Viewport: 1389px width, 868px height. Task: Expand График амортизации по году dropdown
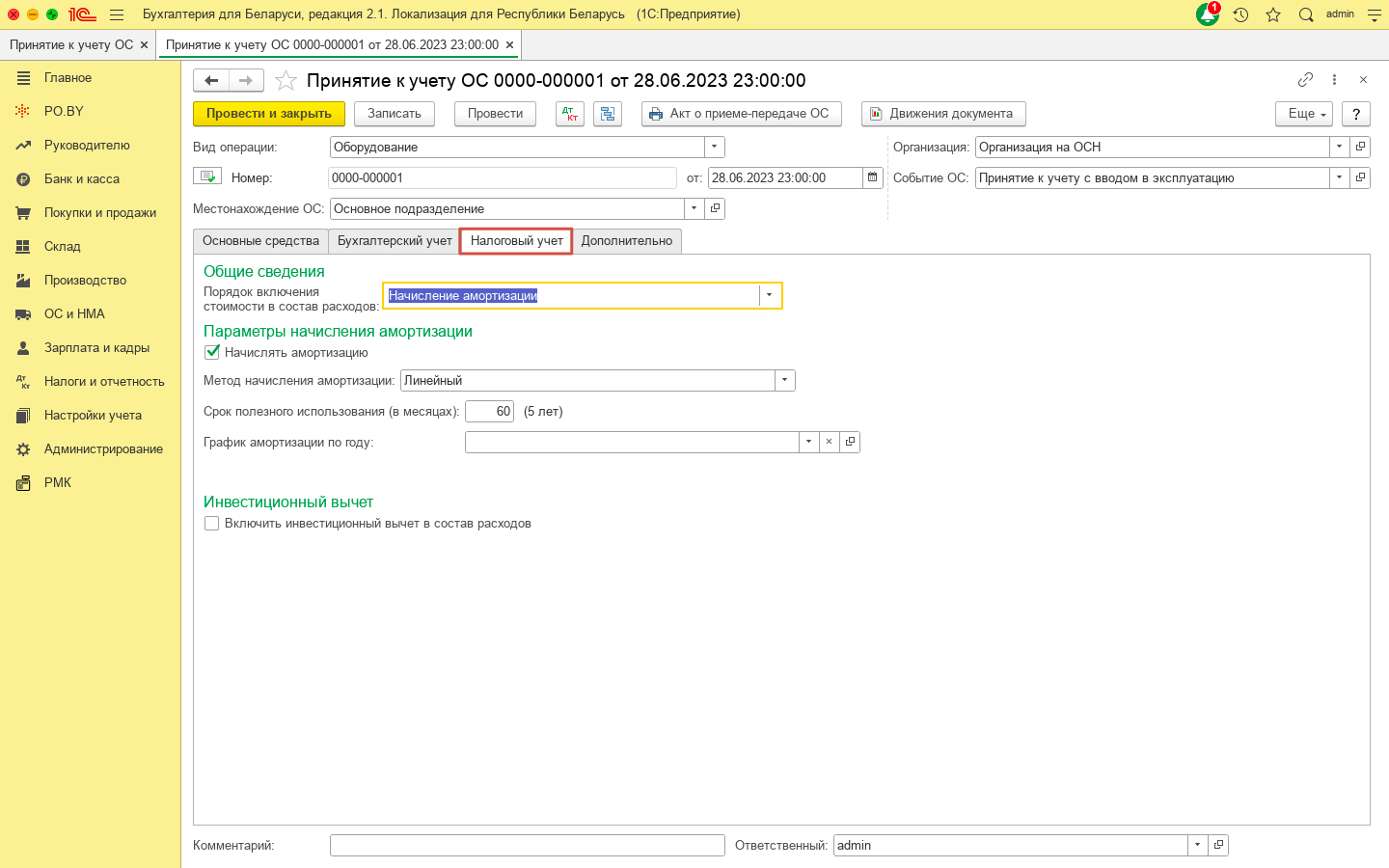[808, 442]
